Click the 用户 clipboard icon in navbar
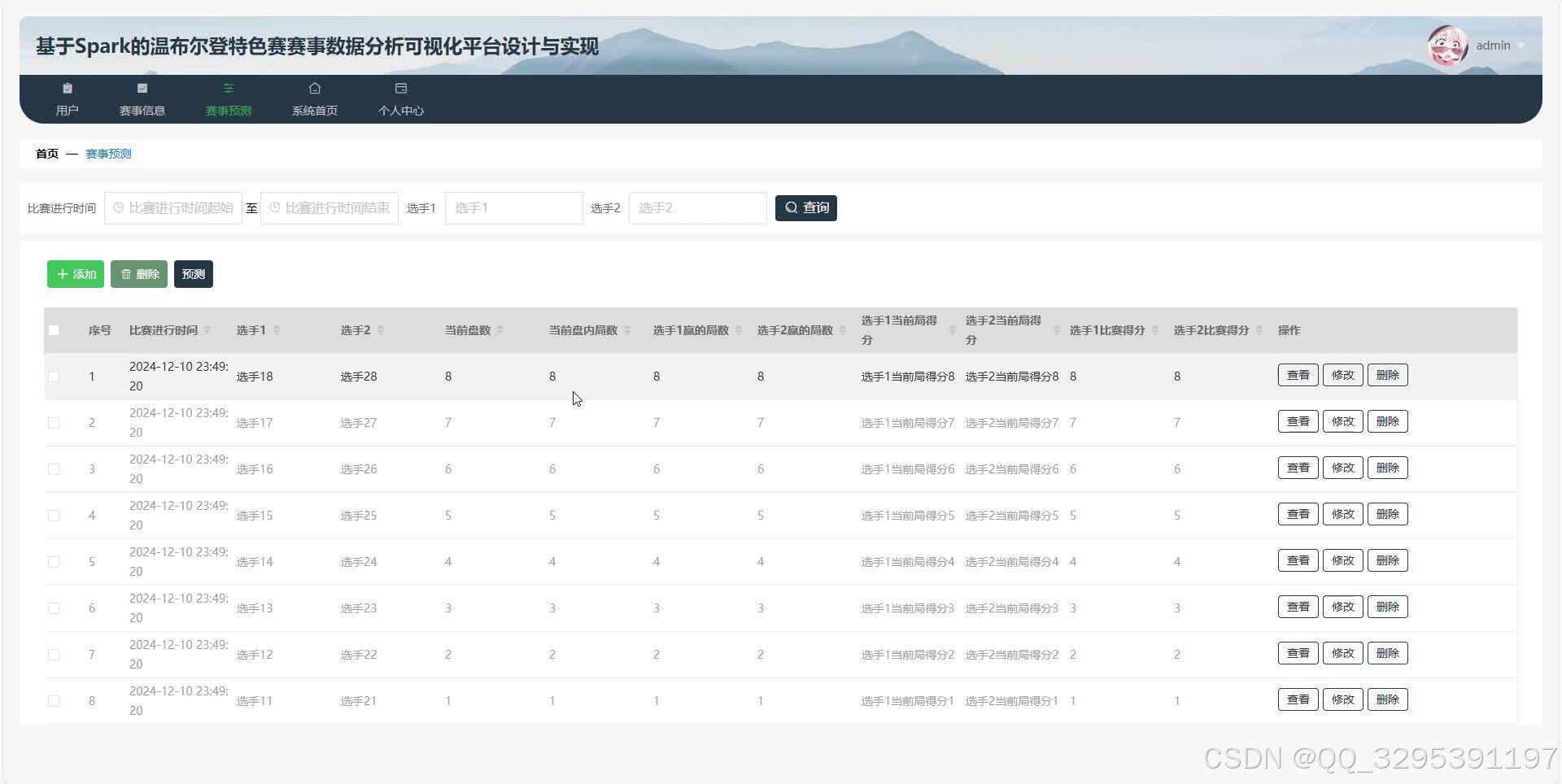 pyautogui.click(x=68, y=89)
